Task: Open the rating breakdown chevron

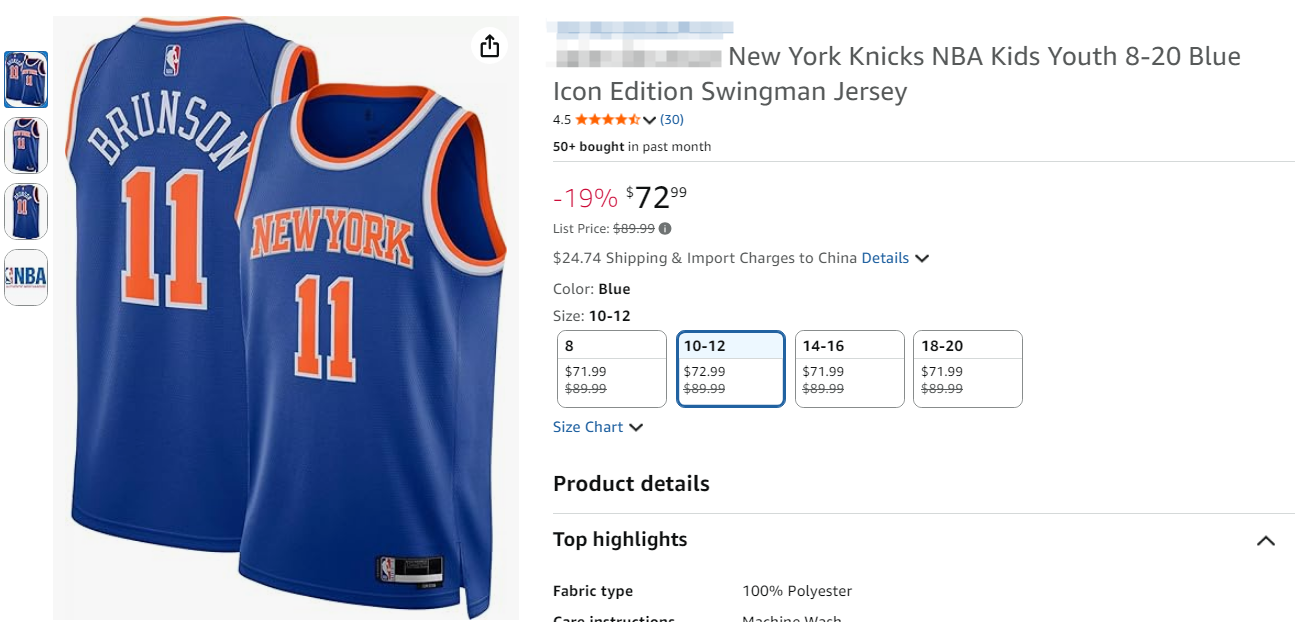Action: (x=650, y=121)
